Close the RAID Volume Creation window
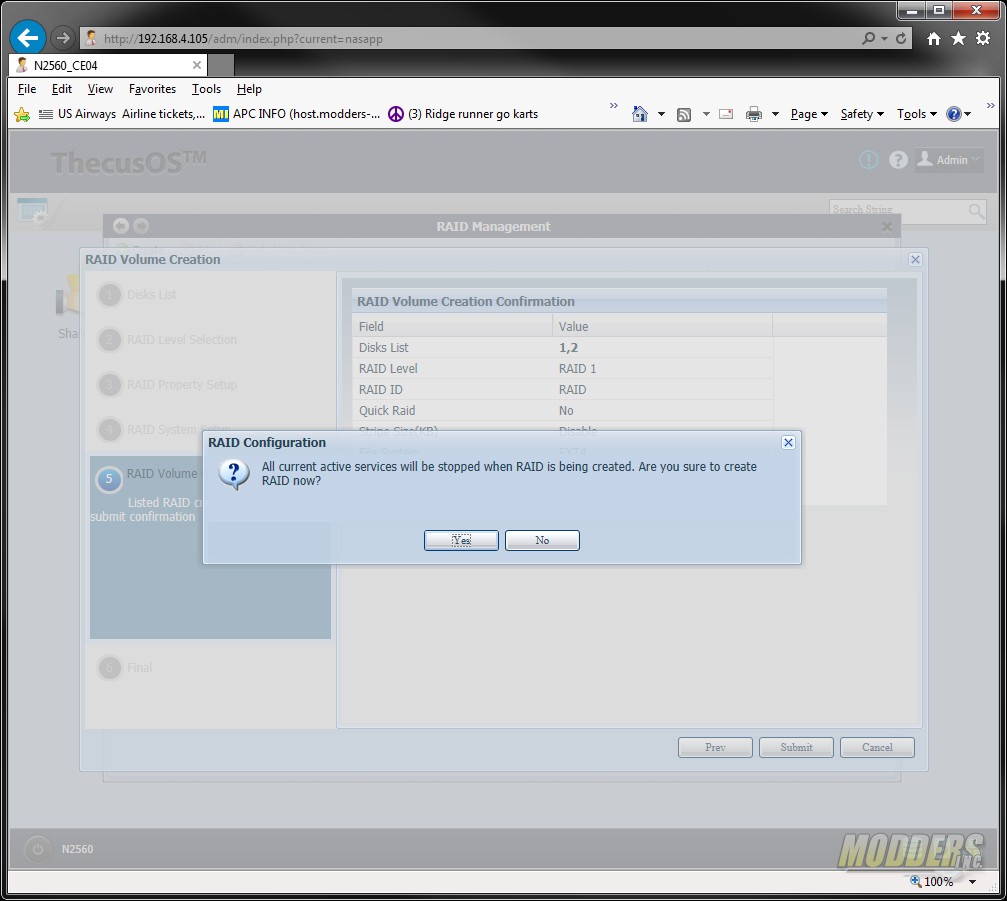The width and height of the screenshot is (1007, 901). click(915, 259)
